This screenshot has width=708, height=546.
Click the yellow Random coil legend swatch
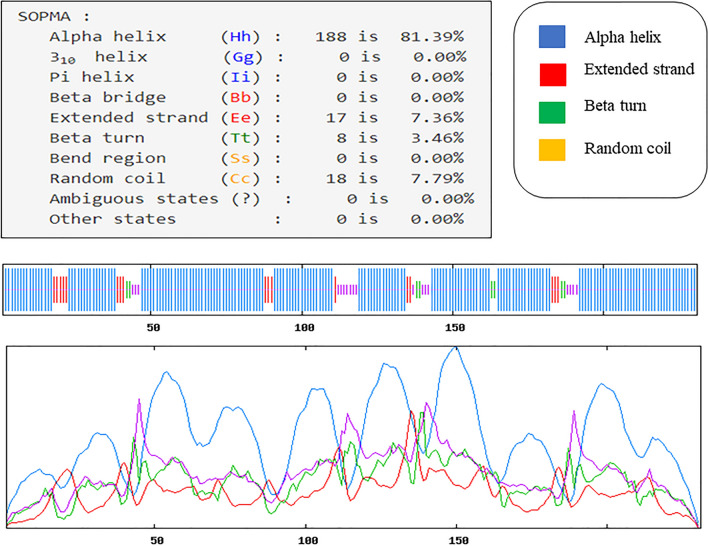[x=552, y=150]
